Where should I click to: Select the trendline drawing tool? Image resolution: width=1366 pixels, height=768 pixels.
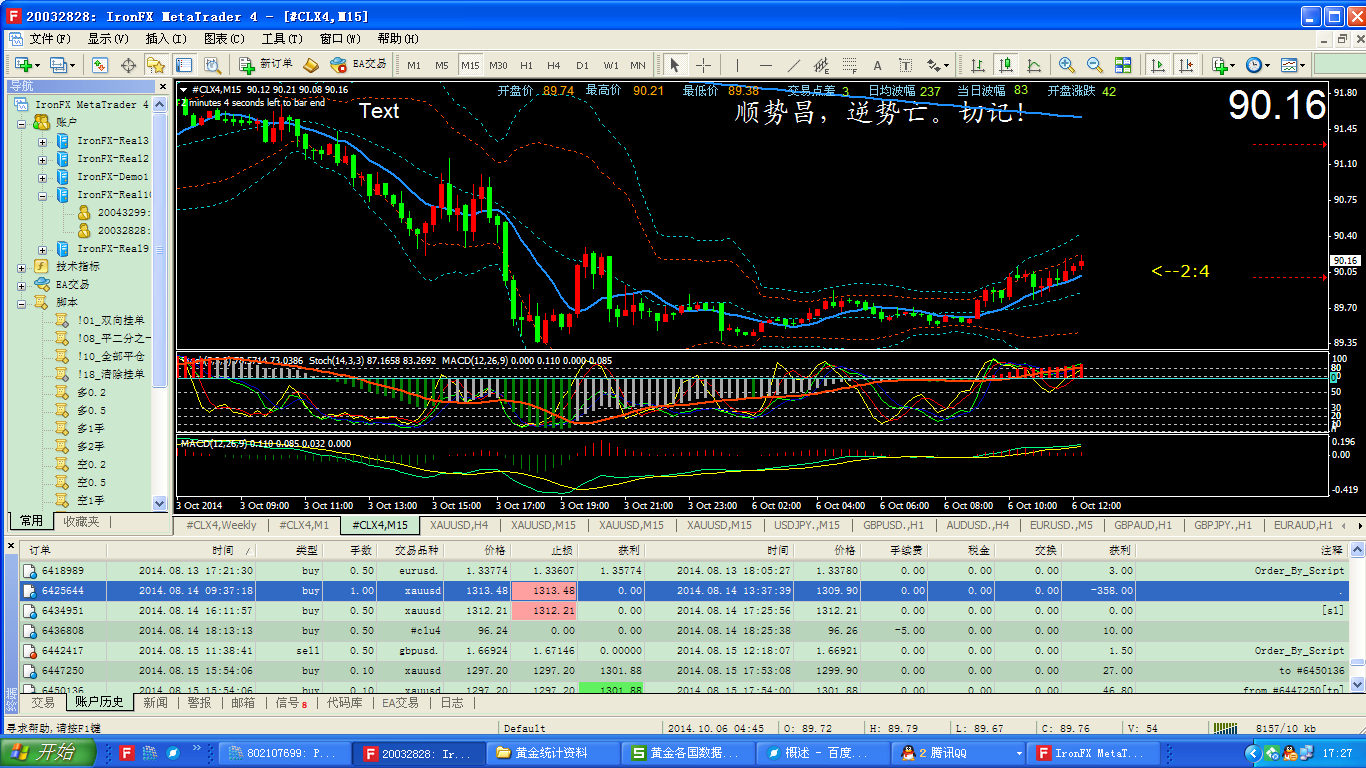(x=794, y=65)
